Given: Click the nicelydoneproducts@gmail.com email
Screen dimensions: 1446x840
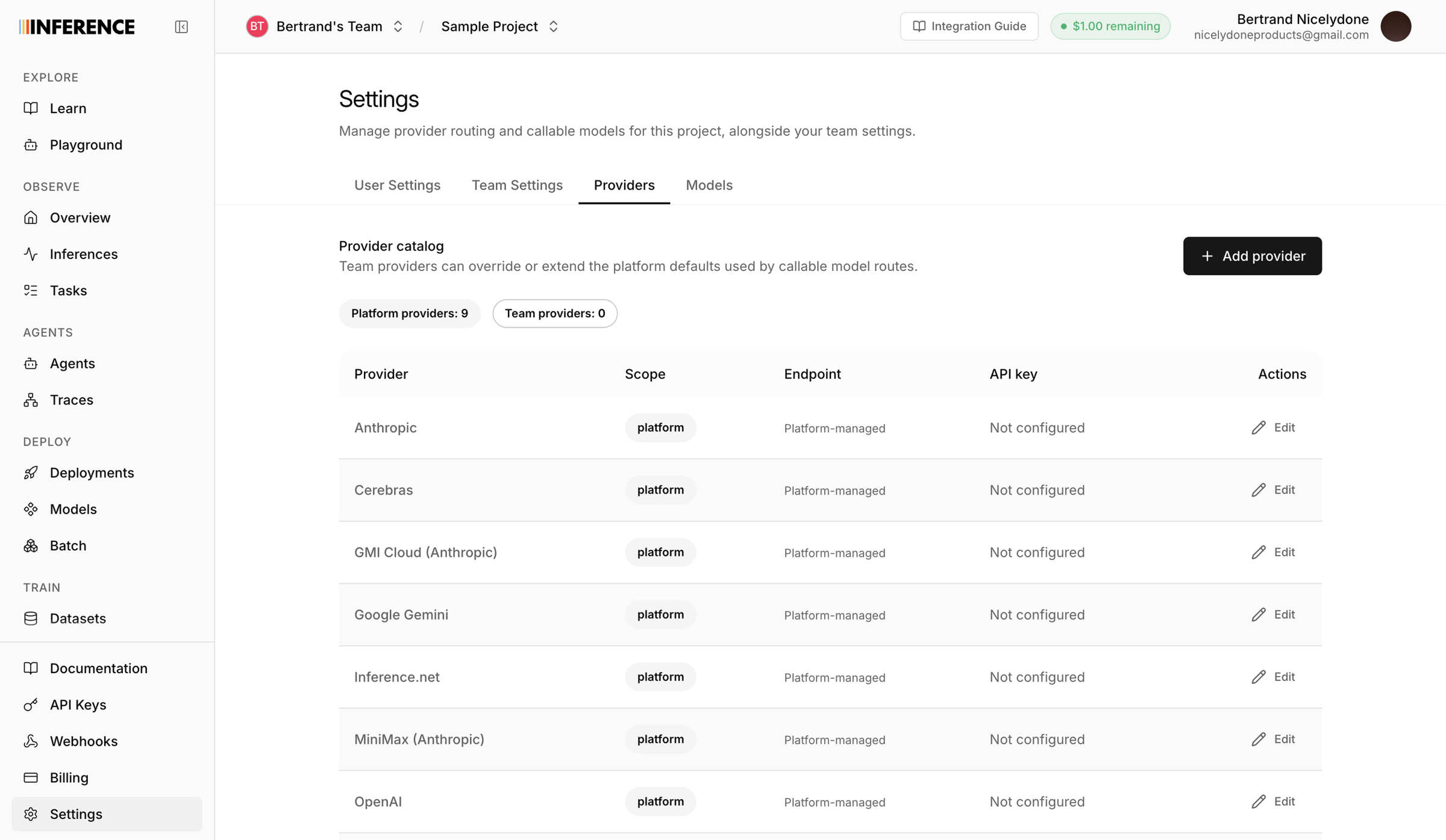Looking at the screenshot, I should pos(1281,35).
